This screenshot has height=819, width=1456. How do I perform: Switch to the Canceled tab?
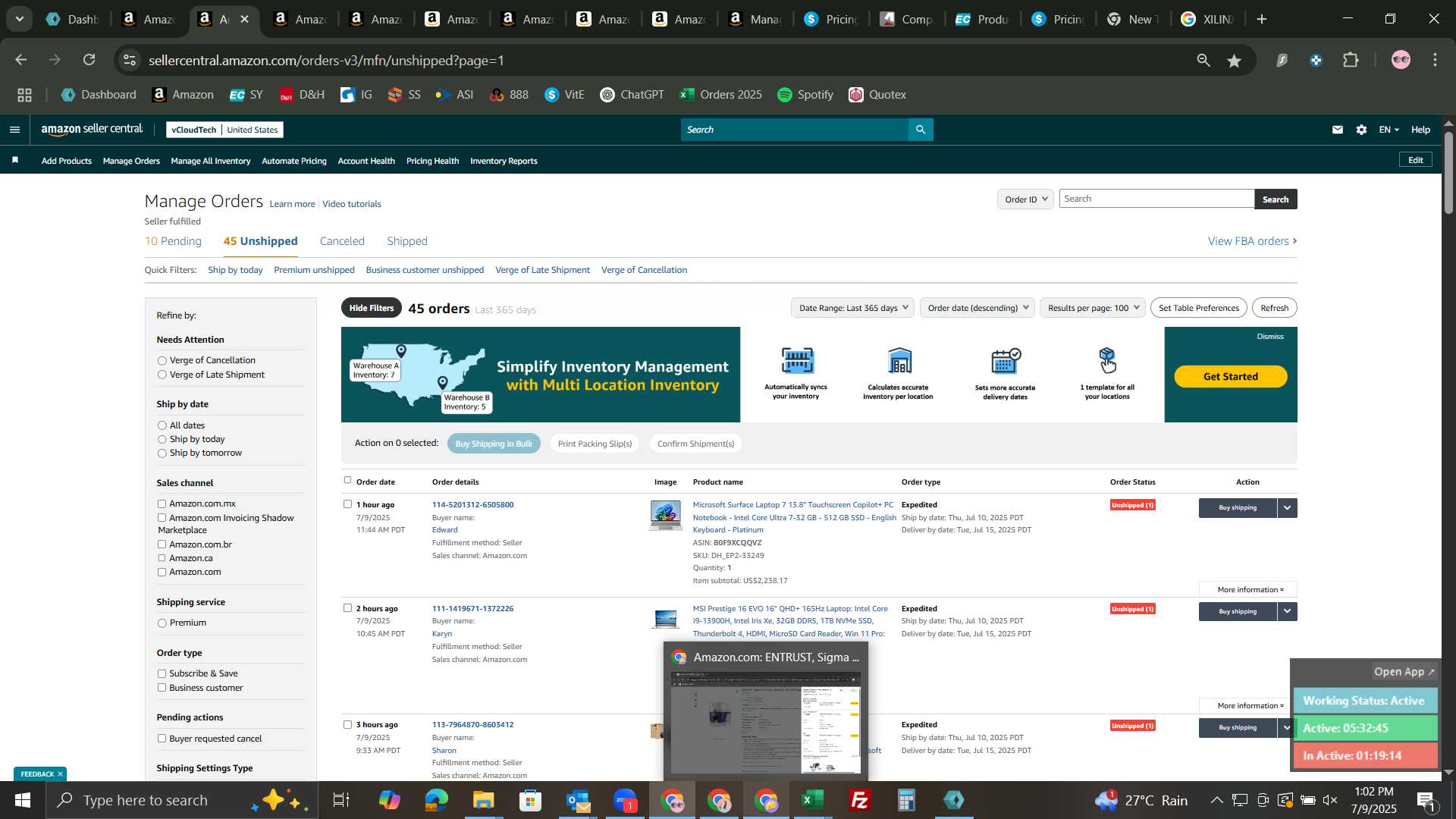pos(342,241)
